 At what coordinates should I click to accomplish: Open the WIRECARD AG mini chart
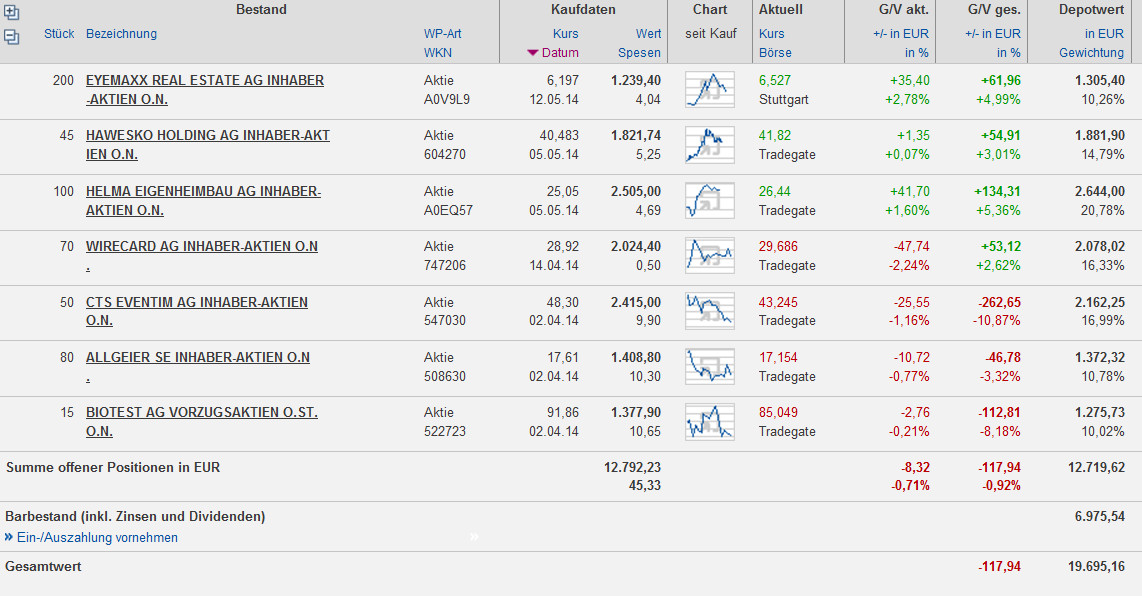click(710, 256)
